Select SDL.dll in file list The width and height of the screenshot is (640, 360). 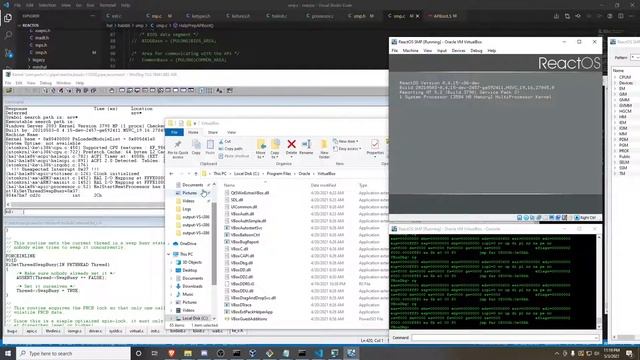click(237, 200)
